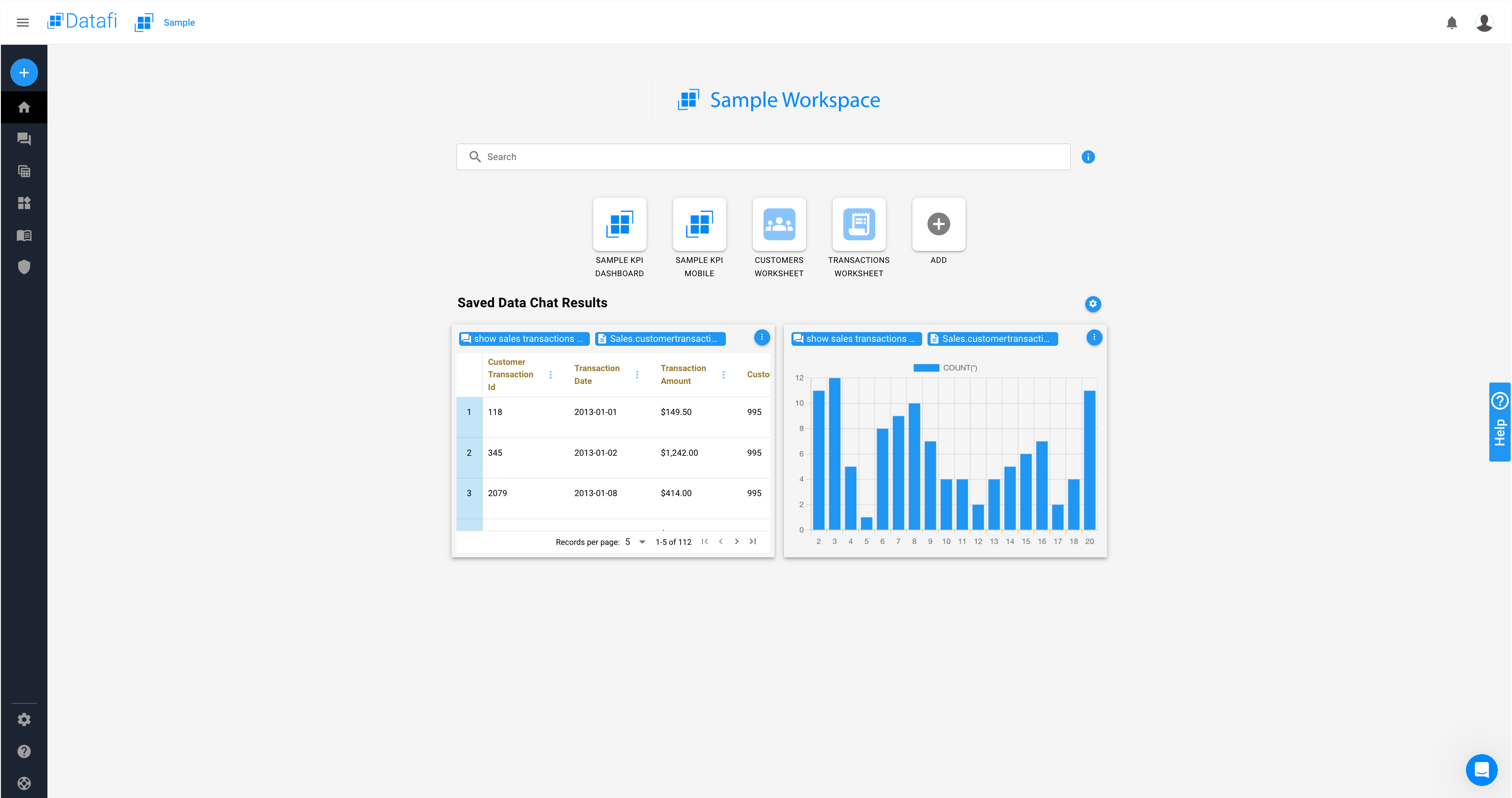Open the security shield icon in sidebar
The image size is (1512, 798).
click(x=24, y=267)
